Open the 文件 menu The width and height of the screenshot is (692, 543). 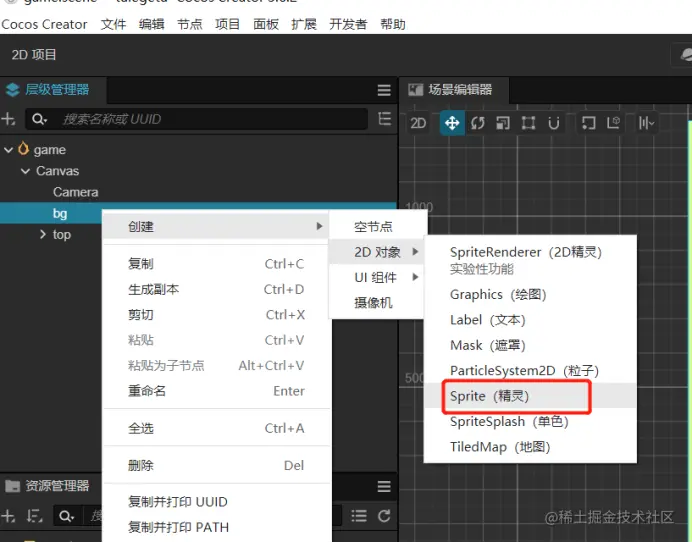click(x=113, y=24)
